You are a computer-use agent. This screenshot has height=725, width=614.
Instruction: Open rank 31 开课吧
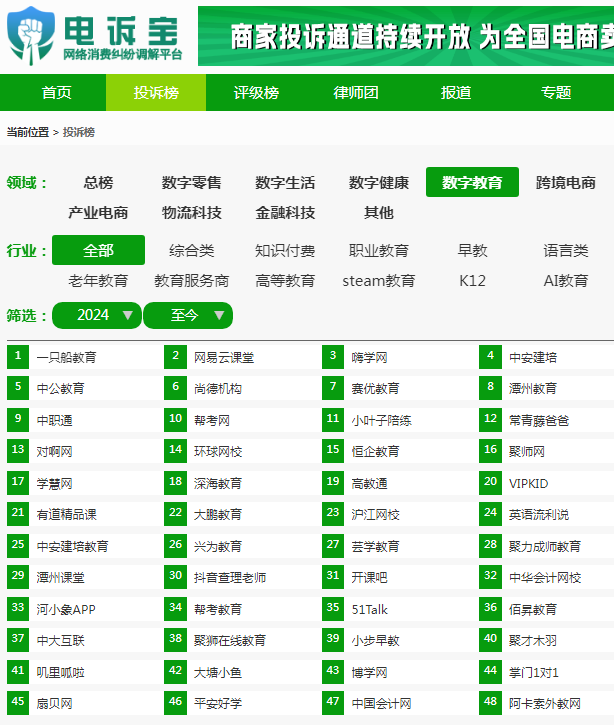point(369,578)
